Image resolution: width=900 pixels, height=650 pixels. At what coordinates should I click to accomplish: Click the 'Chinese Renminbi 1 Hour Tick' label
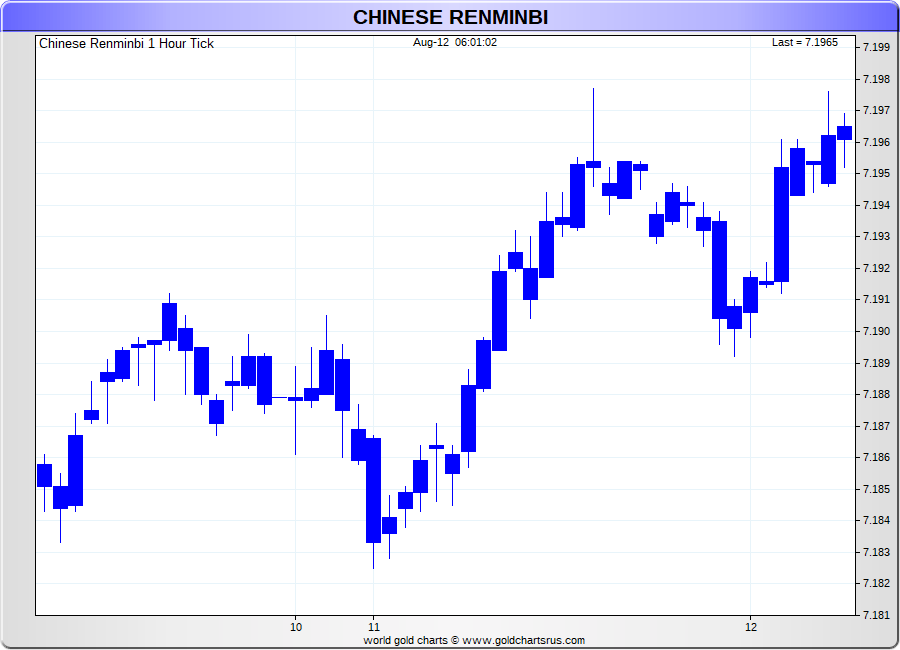126,44
